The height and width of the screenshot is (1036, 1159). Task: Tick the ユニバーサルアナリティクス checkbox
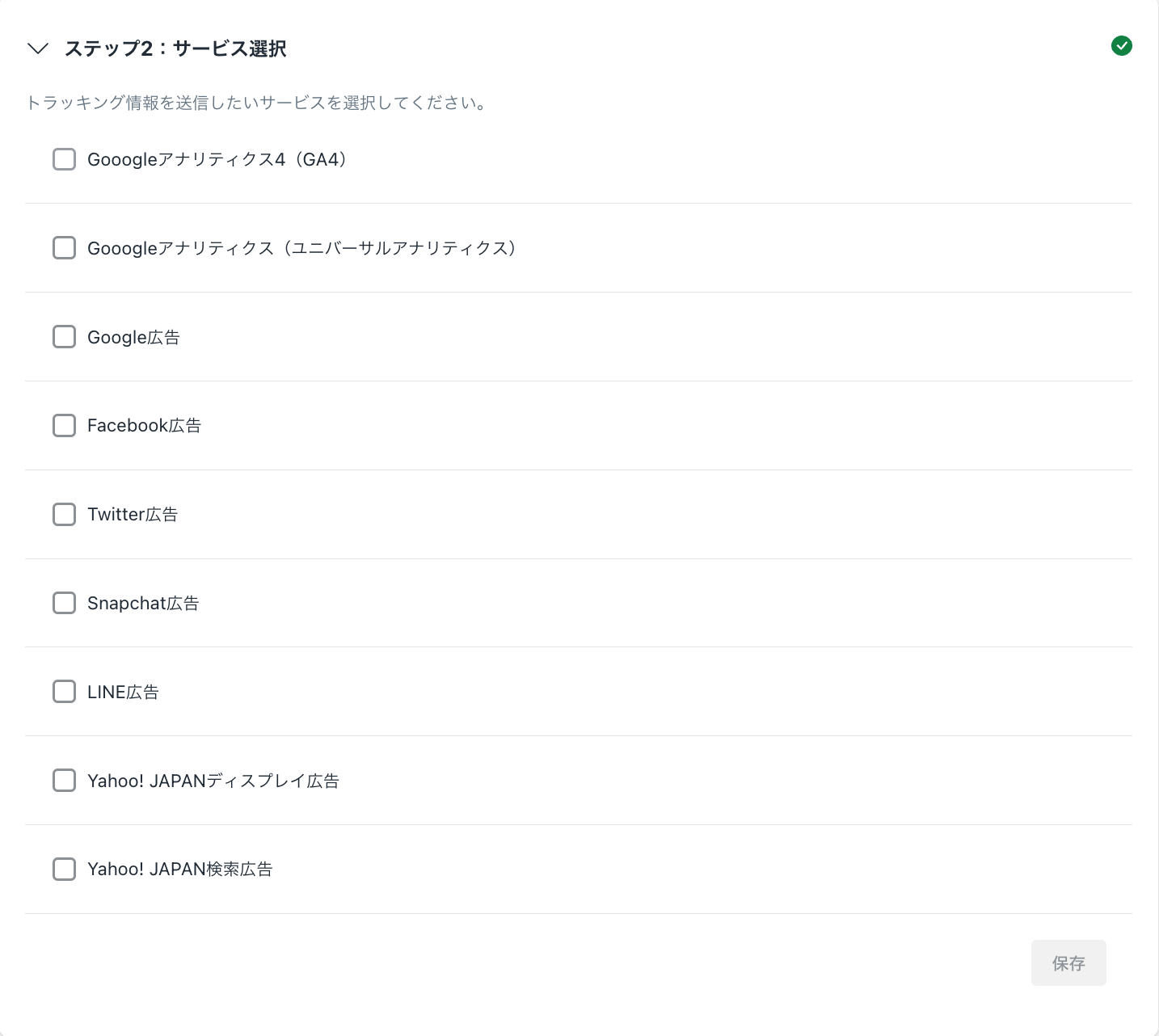pyautogui.click(x=64, y=248)
